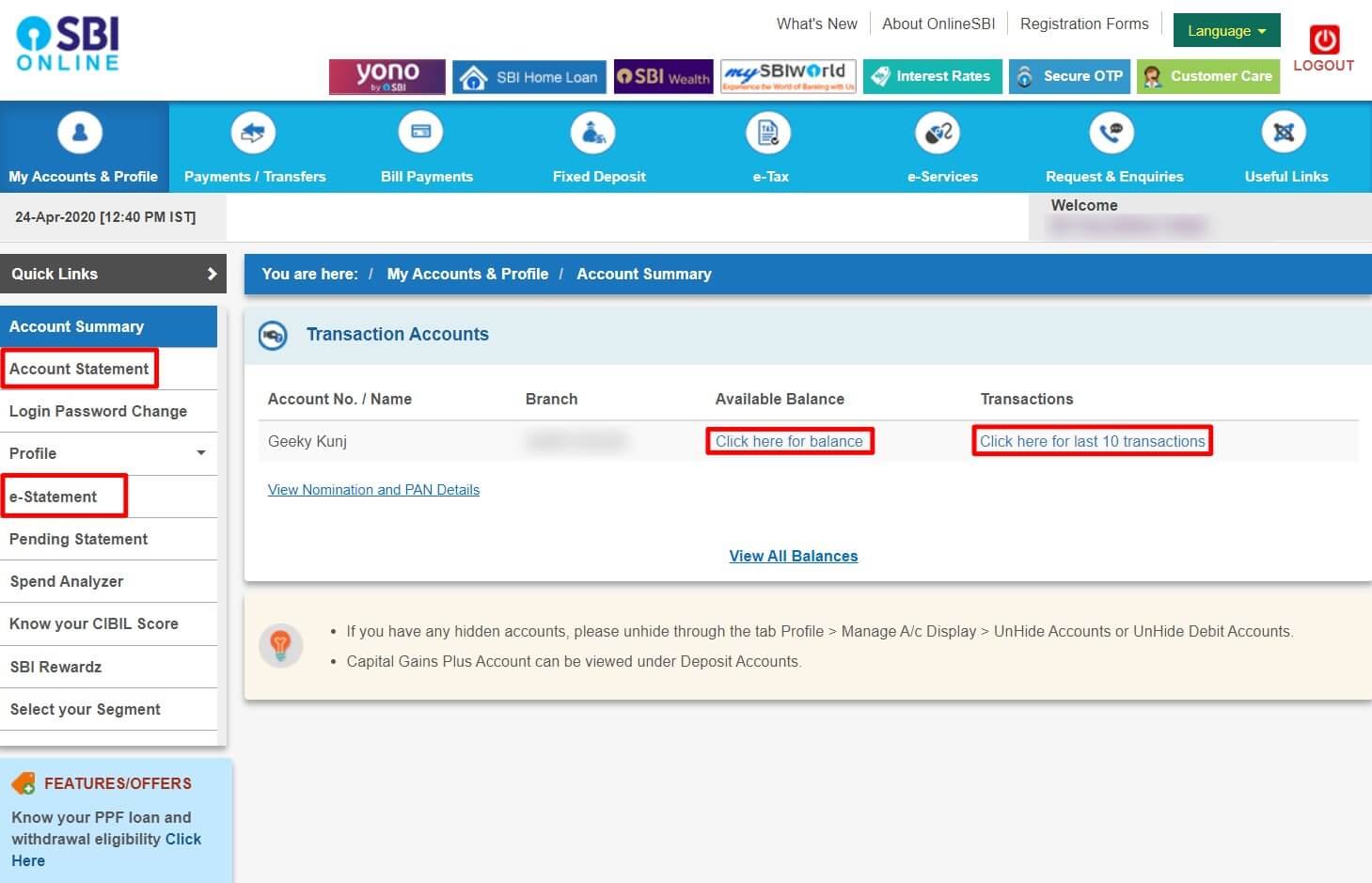Click the Branch column header
Screen dimensions: 1372x883
(551, 399)
